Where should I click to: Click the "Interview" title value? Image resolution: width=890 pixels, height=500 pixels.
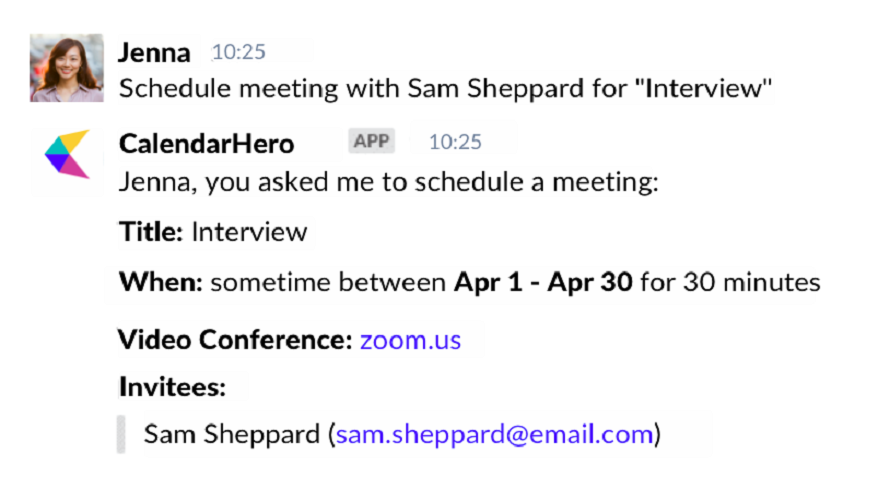(249, 233)
